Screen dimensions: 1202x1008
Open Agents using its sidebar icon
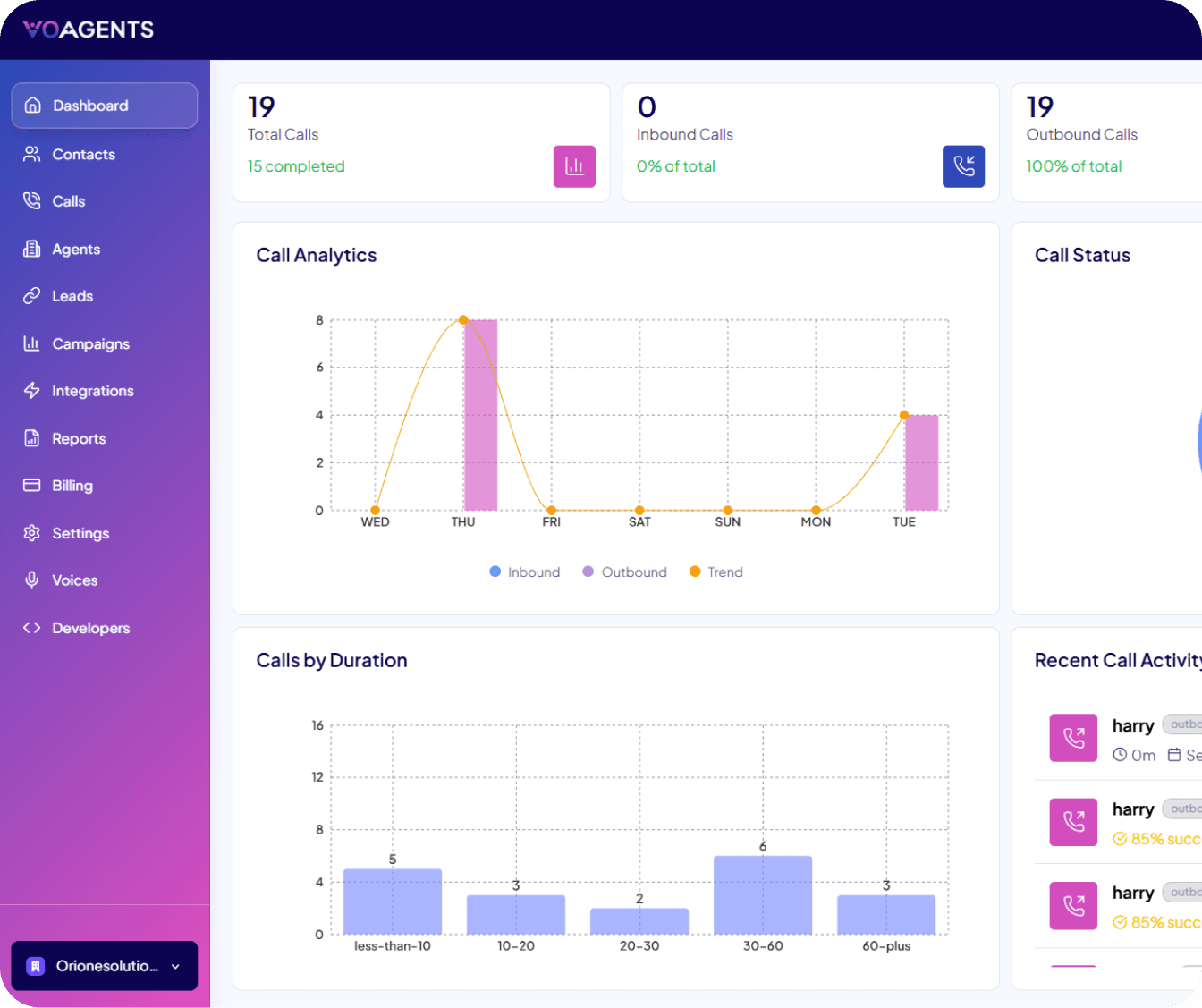33,249
